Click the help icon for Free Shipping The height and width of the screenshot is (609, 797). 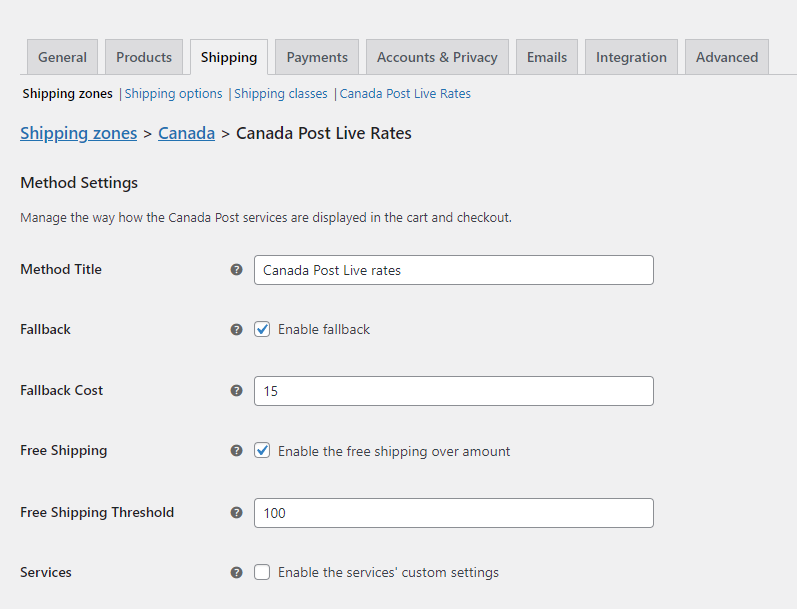pos(236,450)
